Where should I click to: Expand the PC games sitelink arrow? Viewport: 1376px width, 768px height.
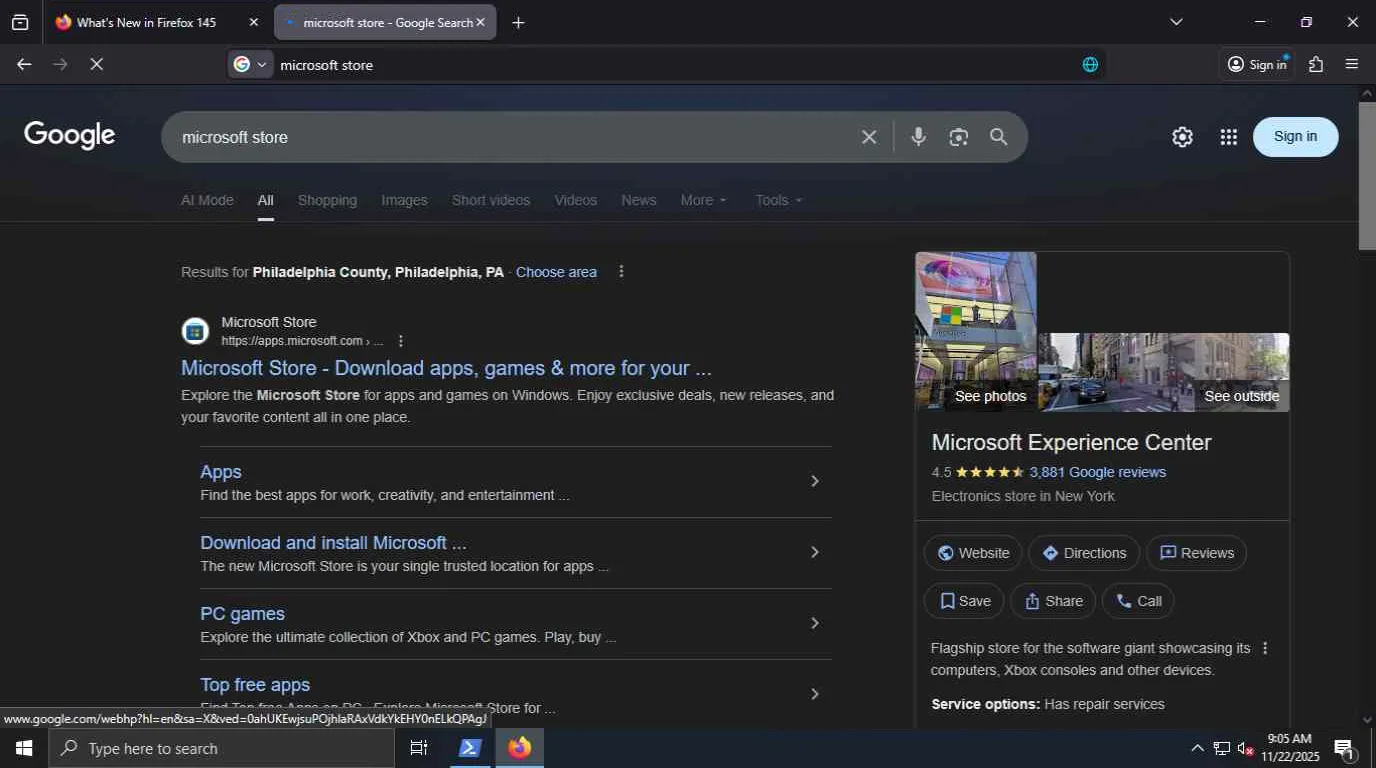815,623
